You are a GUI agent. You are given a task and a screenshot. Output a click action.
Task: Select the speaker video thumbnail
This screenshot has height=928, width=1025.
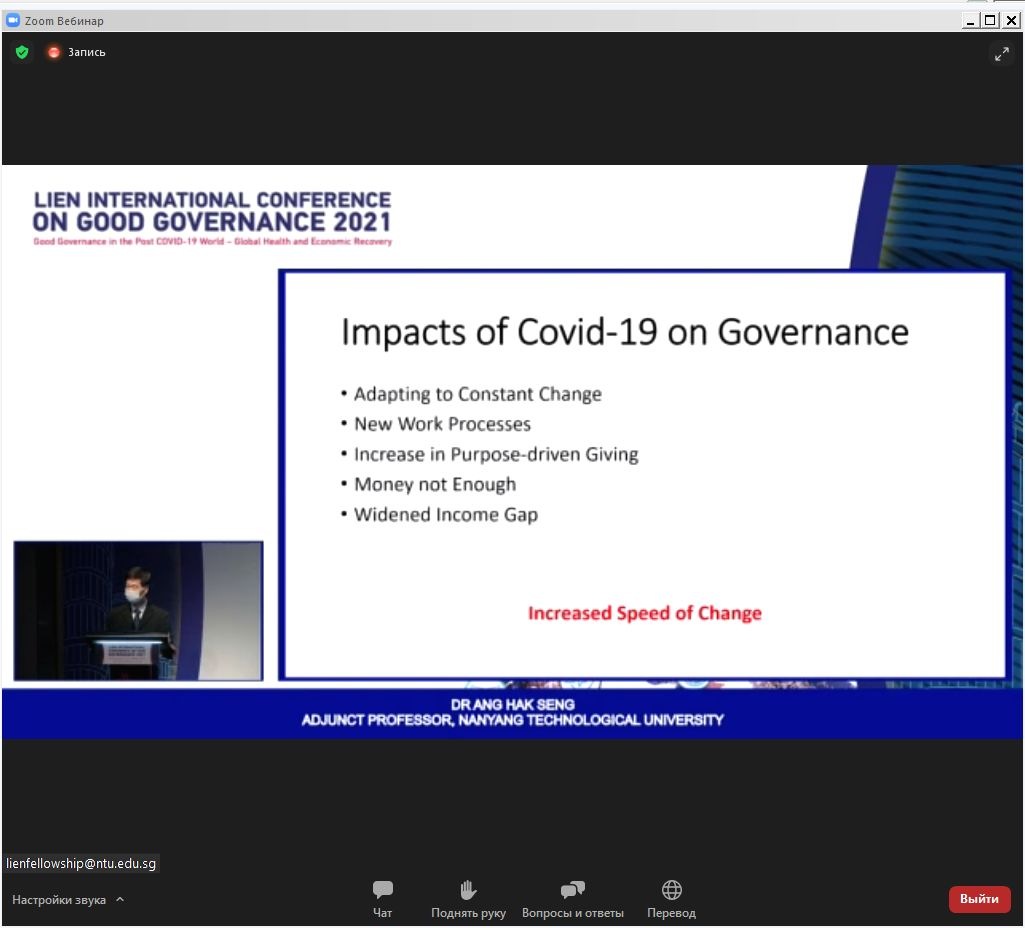(x=138, y=611)
